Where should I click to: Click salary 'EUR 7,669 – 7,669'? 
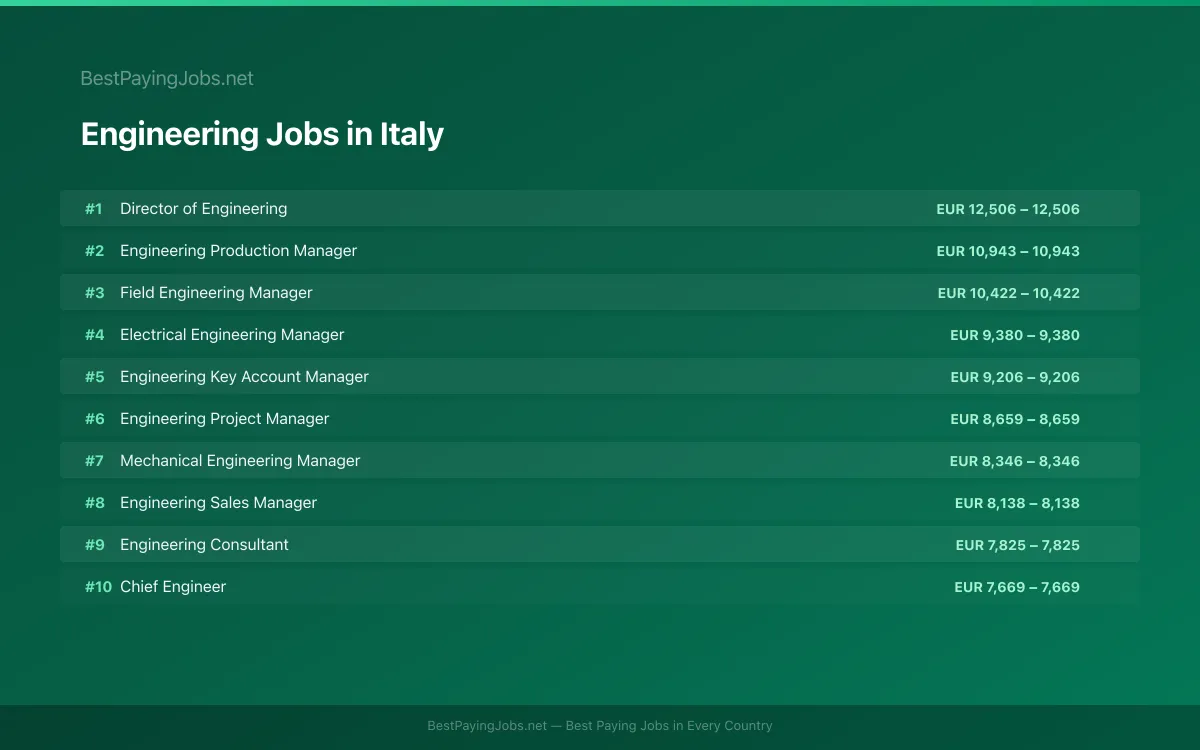coord(1017,587)
